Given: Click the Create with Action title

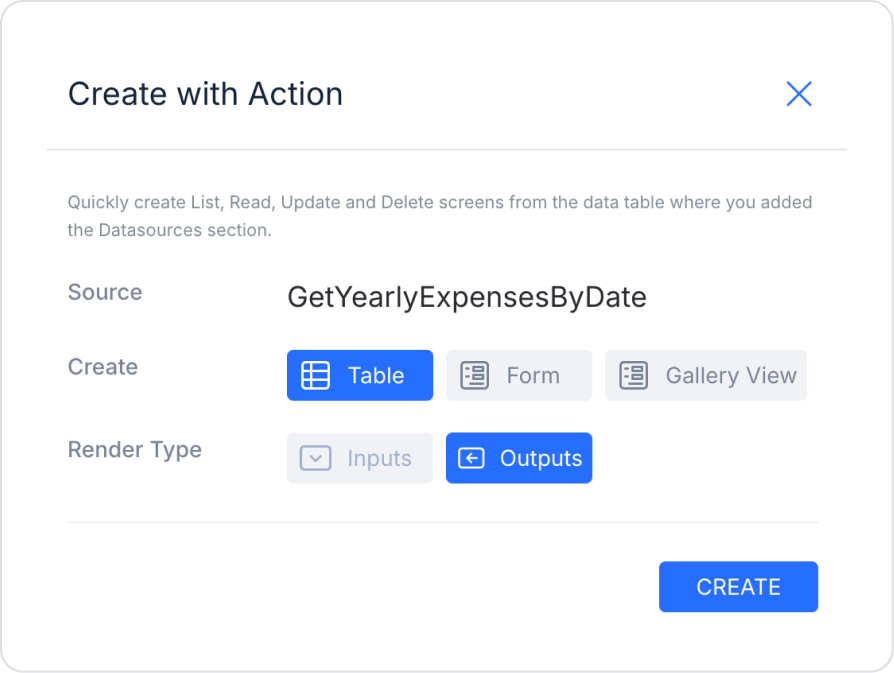Looking at the screenshot, I should tap(205, 94).
